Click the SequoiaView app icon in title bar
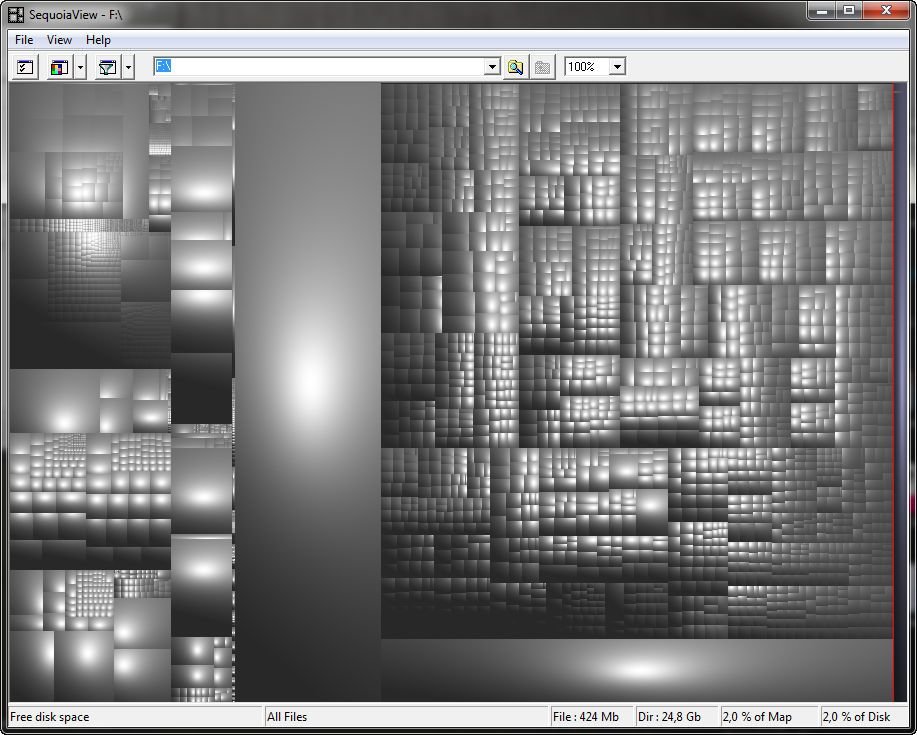 pos(16,14)
